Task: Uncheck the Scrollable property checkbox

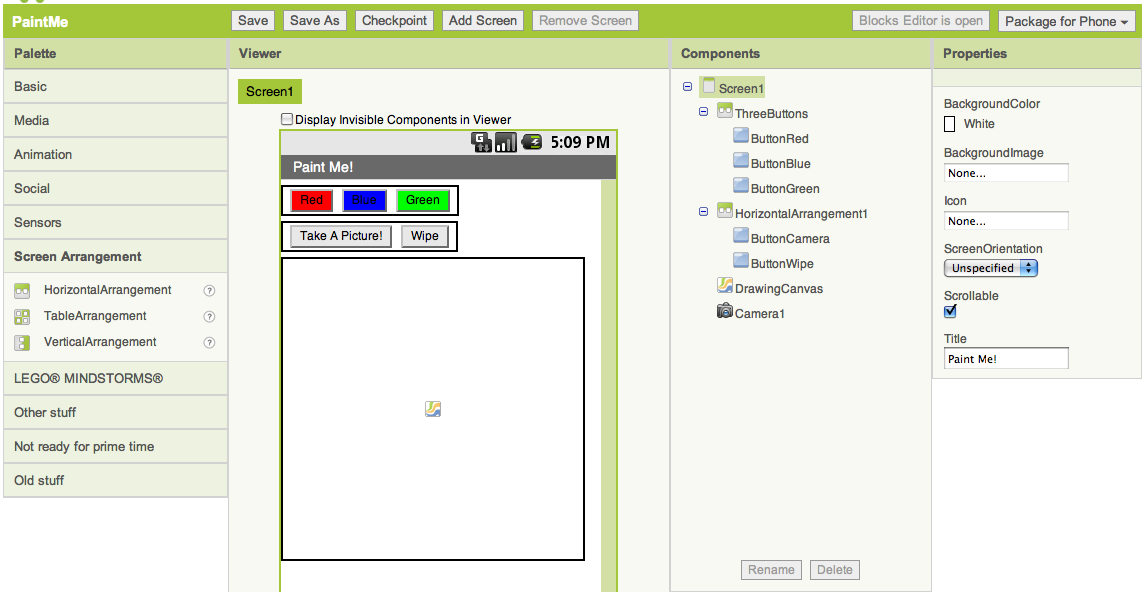Action: [x=950, y=312]
